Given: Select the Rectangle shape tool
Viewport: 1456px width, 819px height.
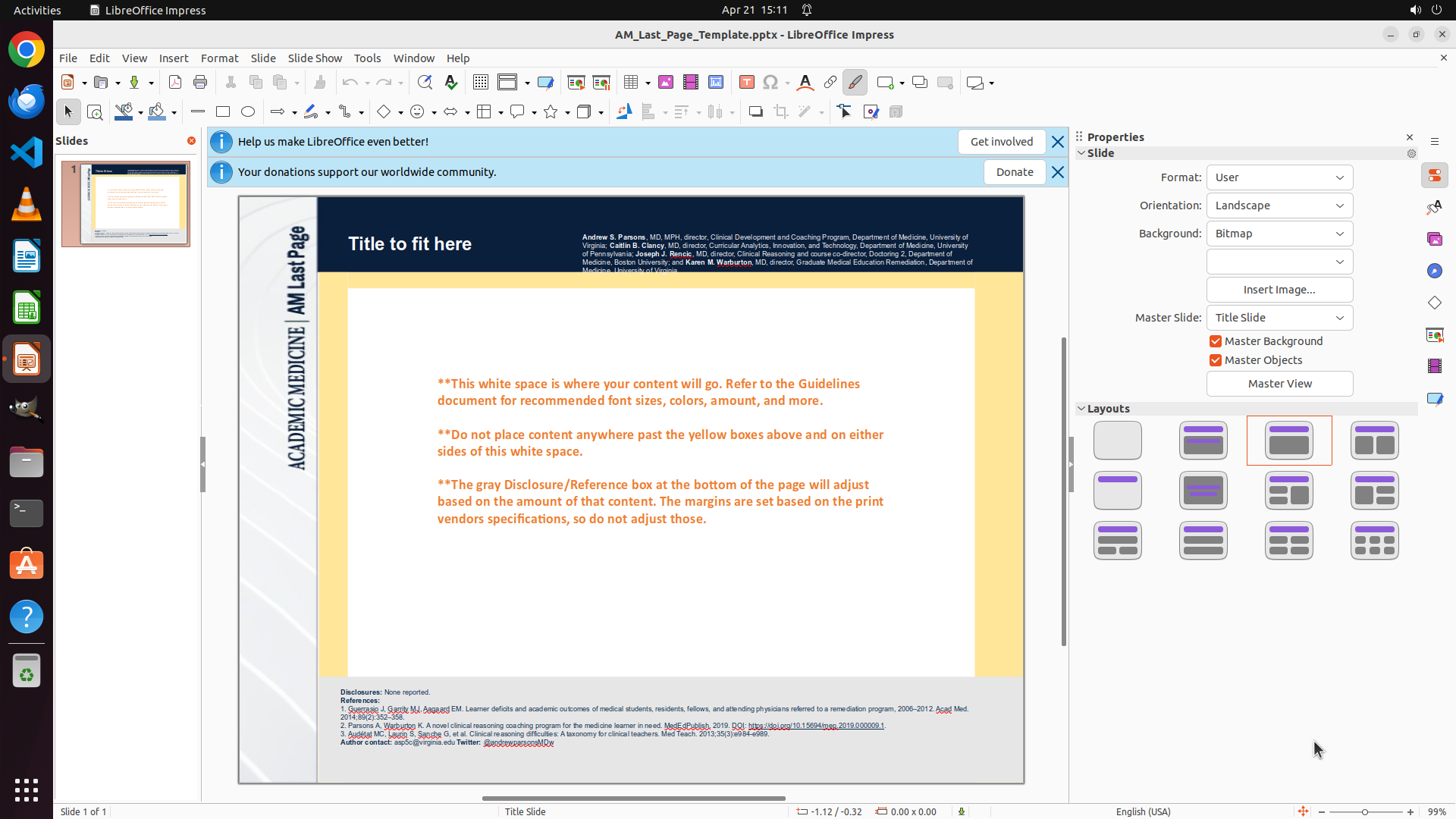Looking at the screenshot, I should (223, 112).
